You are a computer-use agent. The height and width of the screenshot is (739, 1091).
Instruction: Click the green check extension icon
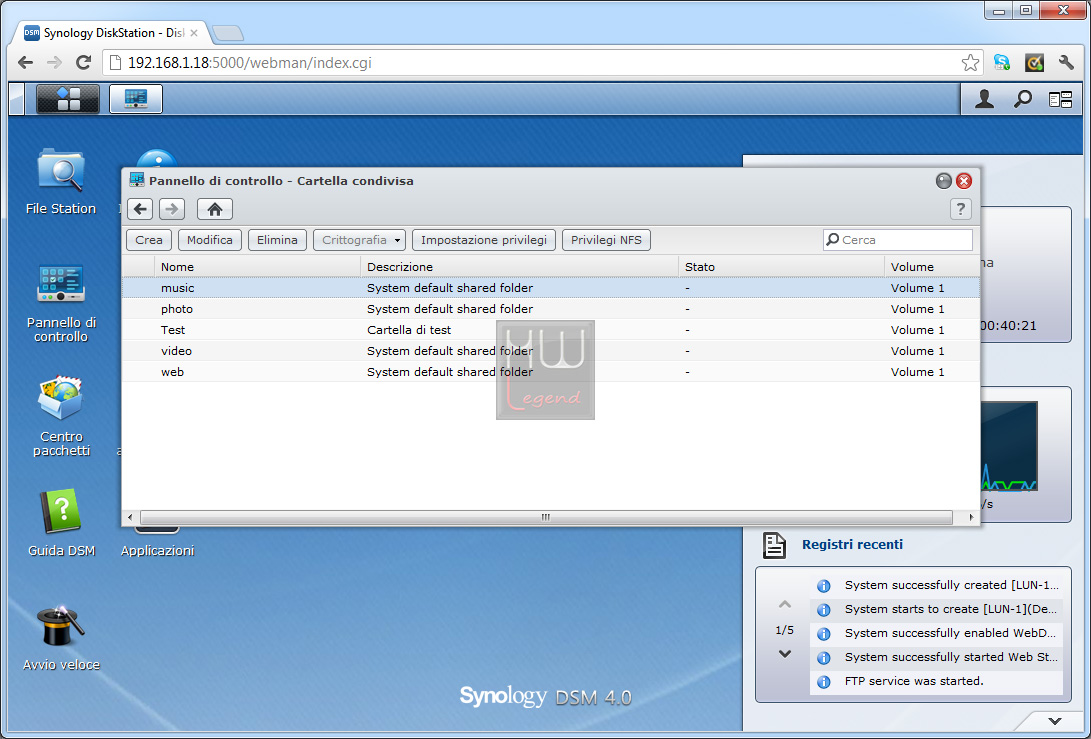[1035, 63]
